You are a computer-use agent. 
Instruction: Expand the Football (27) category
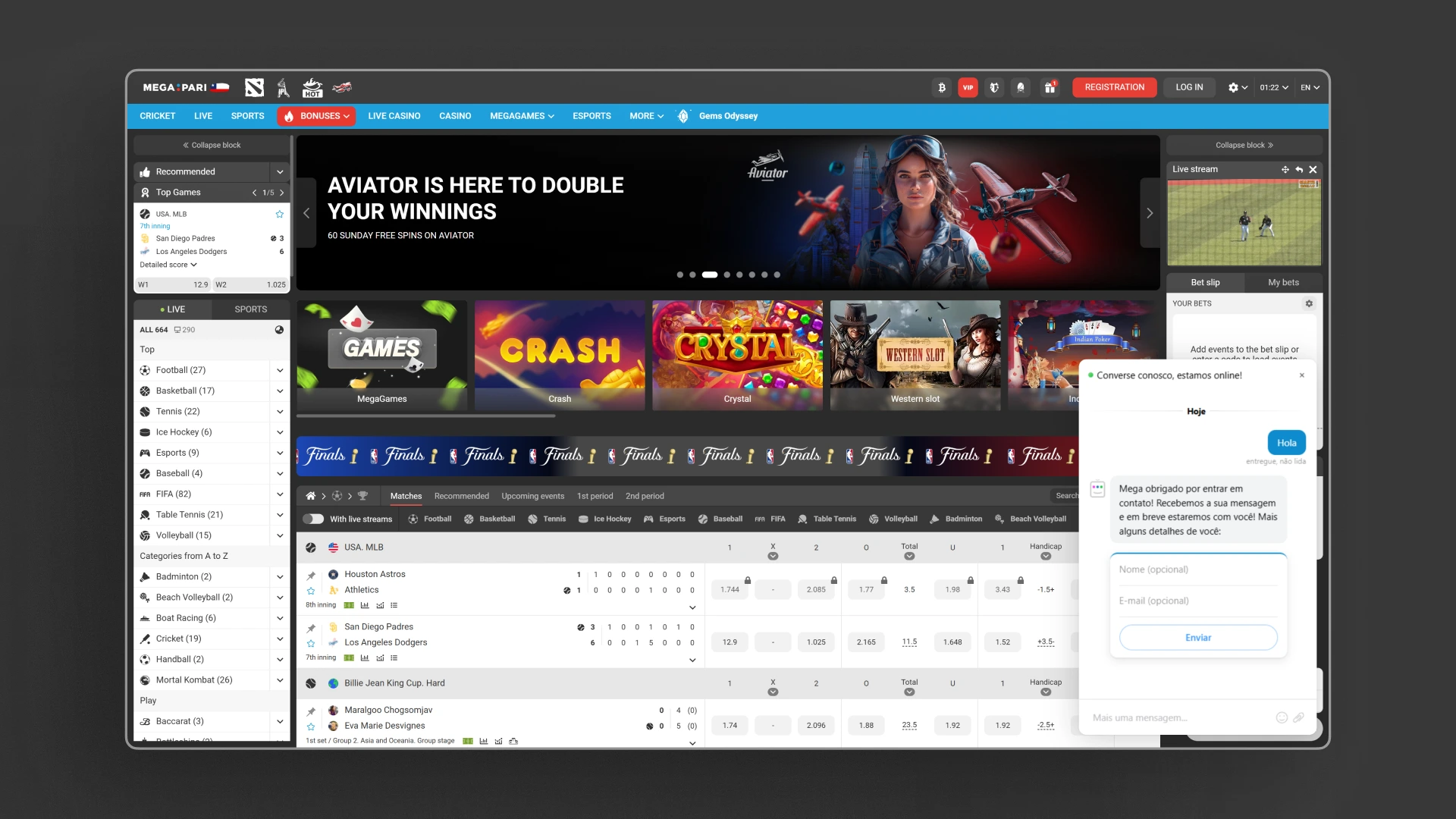point(280,370)
